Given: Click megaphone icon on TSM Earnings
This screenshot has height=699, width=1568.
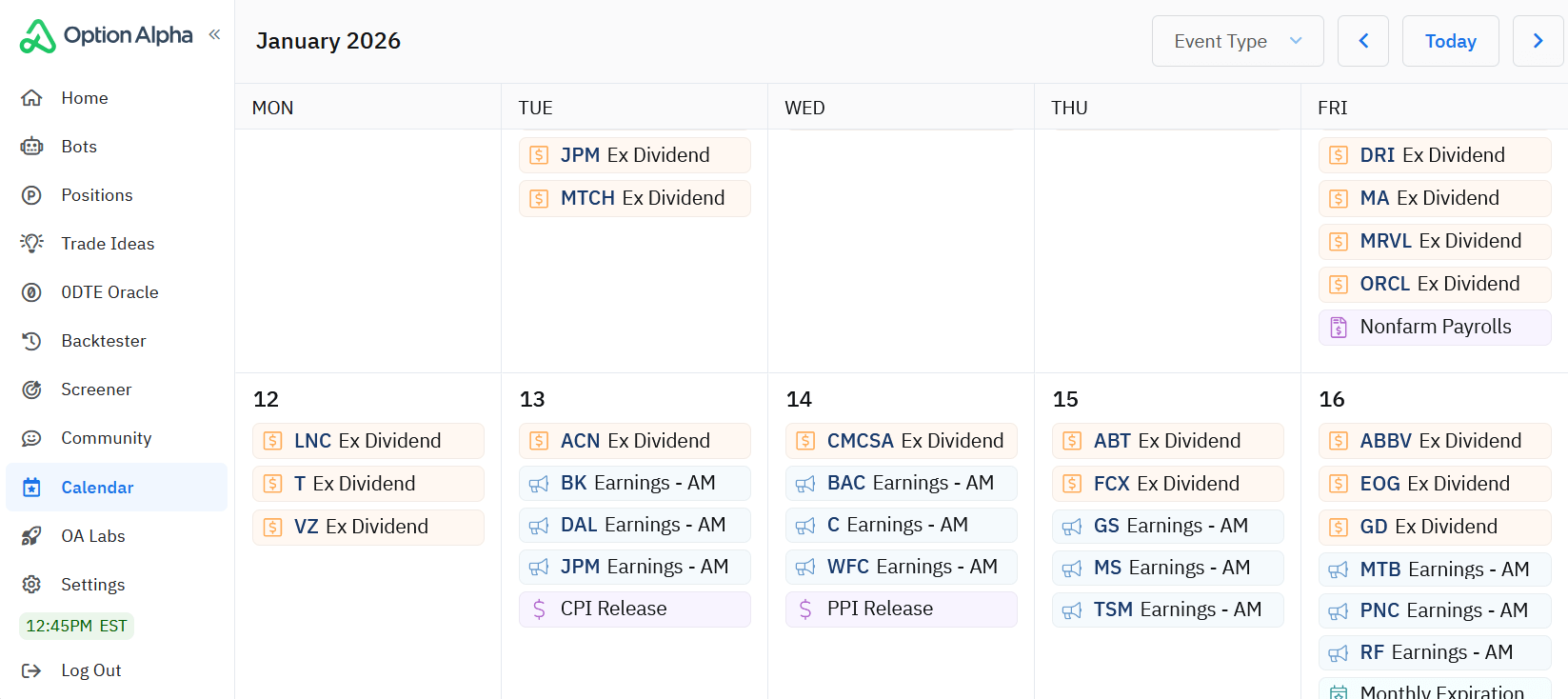Looking at the screenshot, I should point(1072,610).
